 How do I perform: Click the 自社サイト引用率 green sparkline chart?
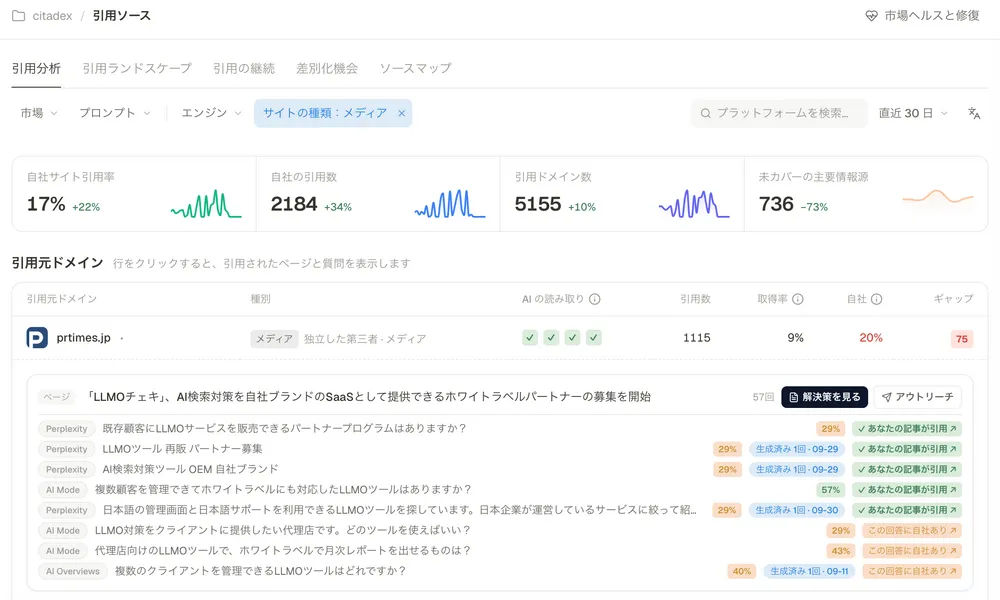206,204
